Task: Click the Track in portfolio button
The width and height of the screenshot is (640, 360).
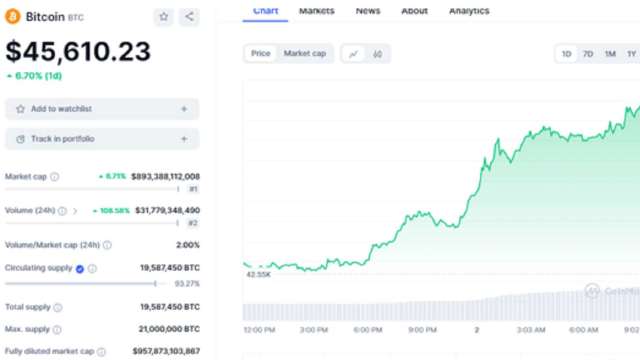Action: coord(102,139)
